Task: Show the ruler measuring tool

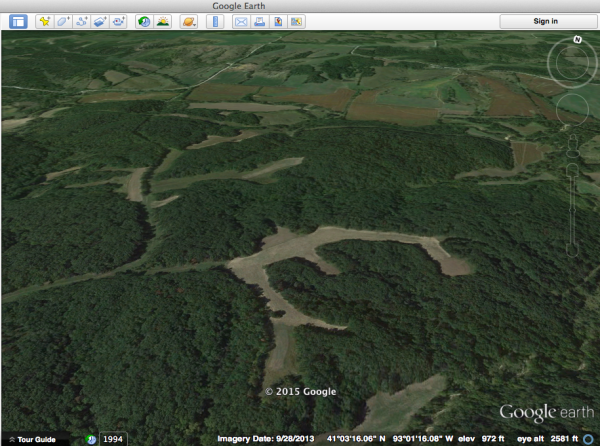Action: coord(214,21)
